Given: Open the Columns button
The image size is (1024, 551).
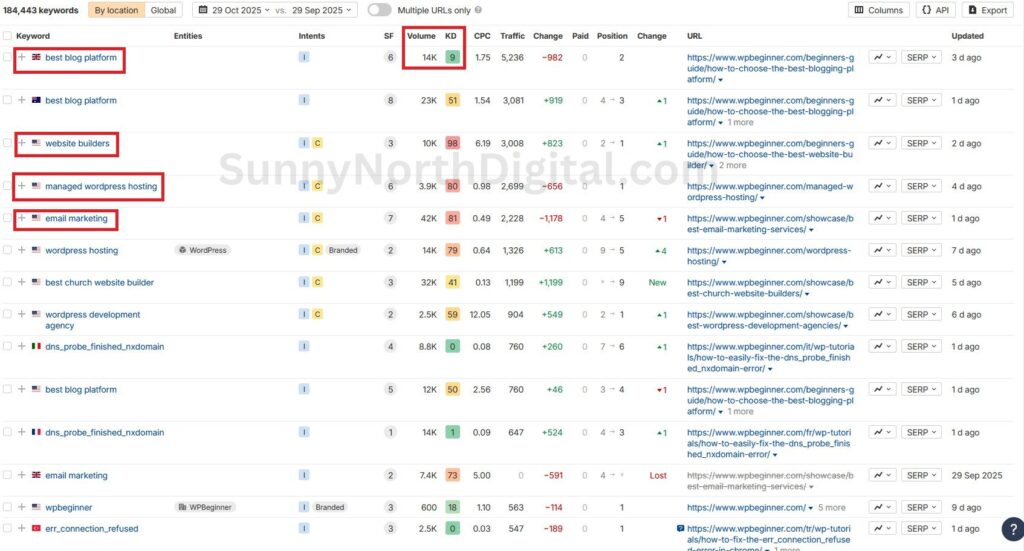Looking at the screenshot, I should click(878, 10).
